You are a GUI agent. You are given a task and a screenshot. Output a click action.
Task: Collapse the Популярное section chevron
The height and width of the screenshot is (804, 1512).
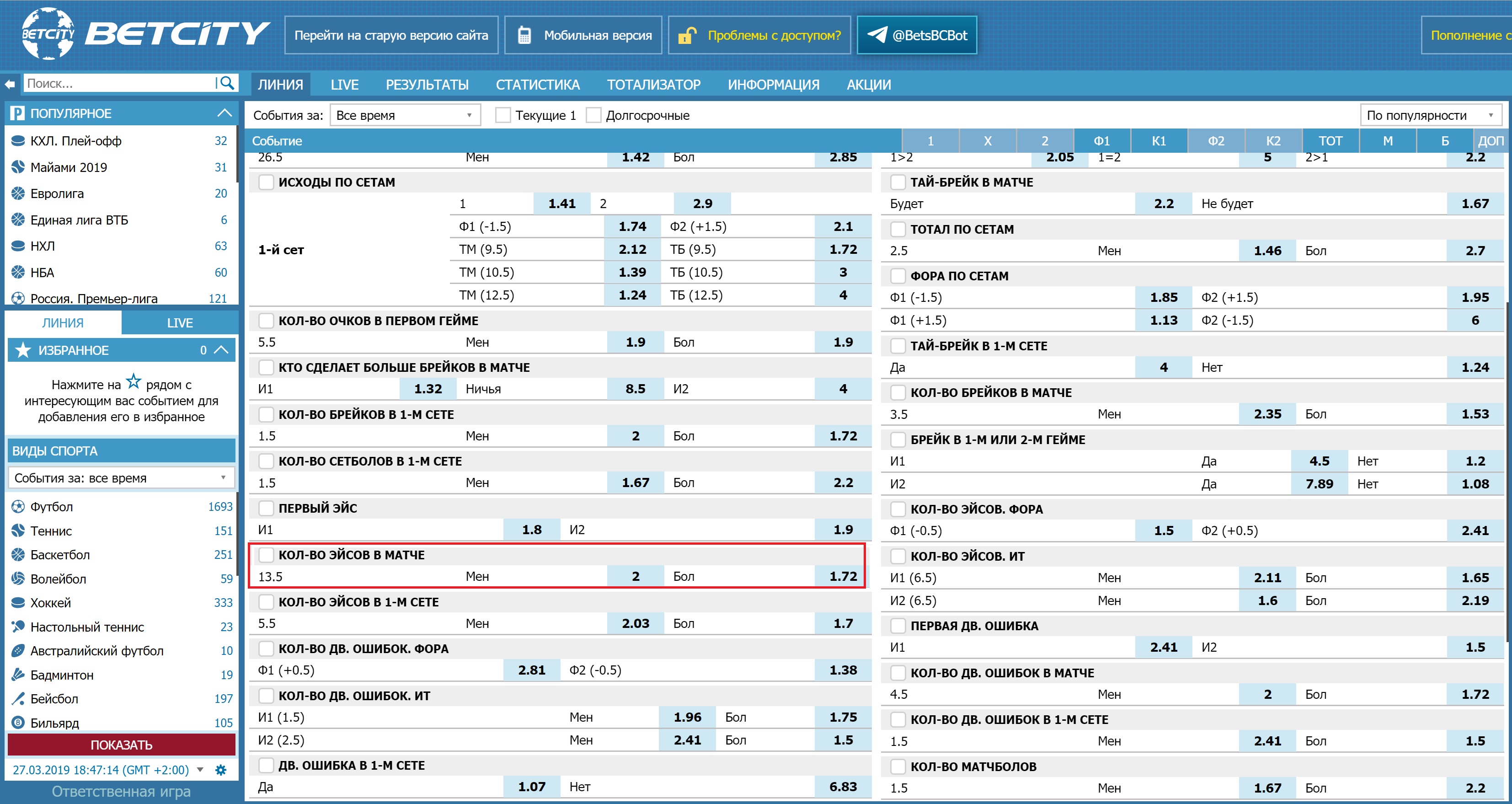[x=224, y=113]
